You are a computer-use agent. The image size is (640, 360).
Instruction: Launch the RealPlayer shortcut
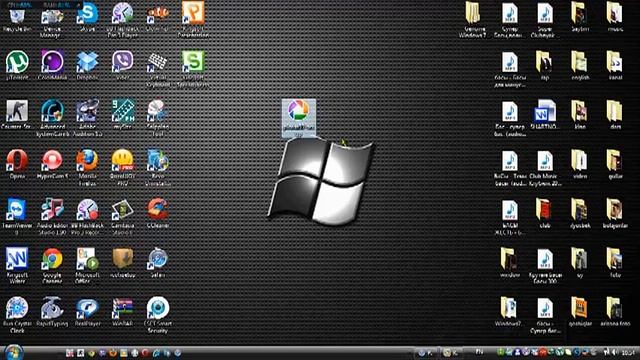(87, 312)
